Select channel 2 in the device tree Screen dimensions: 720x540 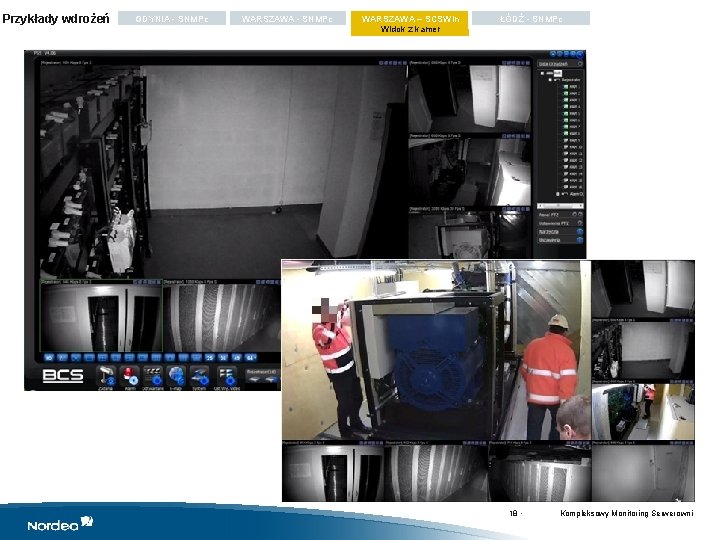[x=572, y=93]
